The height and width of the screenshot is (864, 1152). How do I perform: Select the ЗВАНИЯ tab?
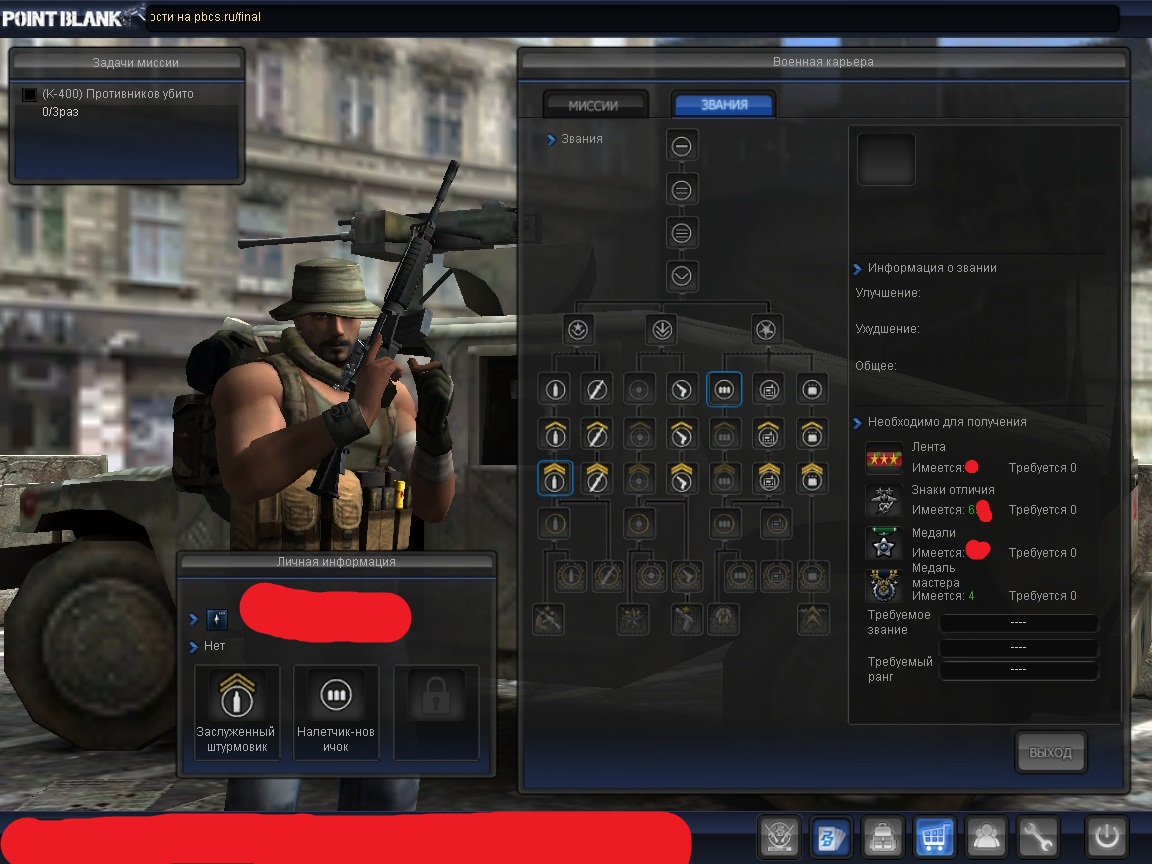pos(724,105)
